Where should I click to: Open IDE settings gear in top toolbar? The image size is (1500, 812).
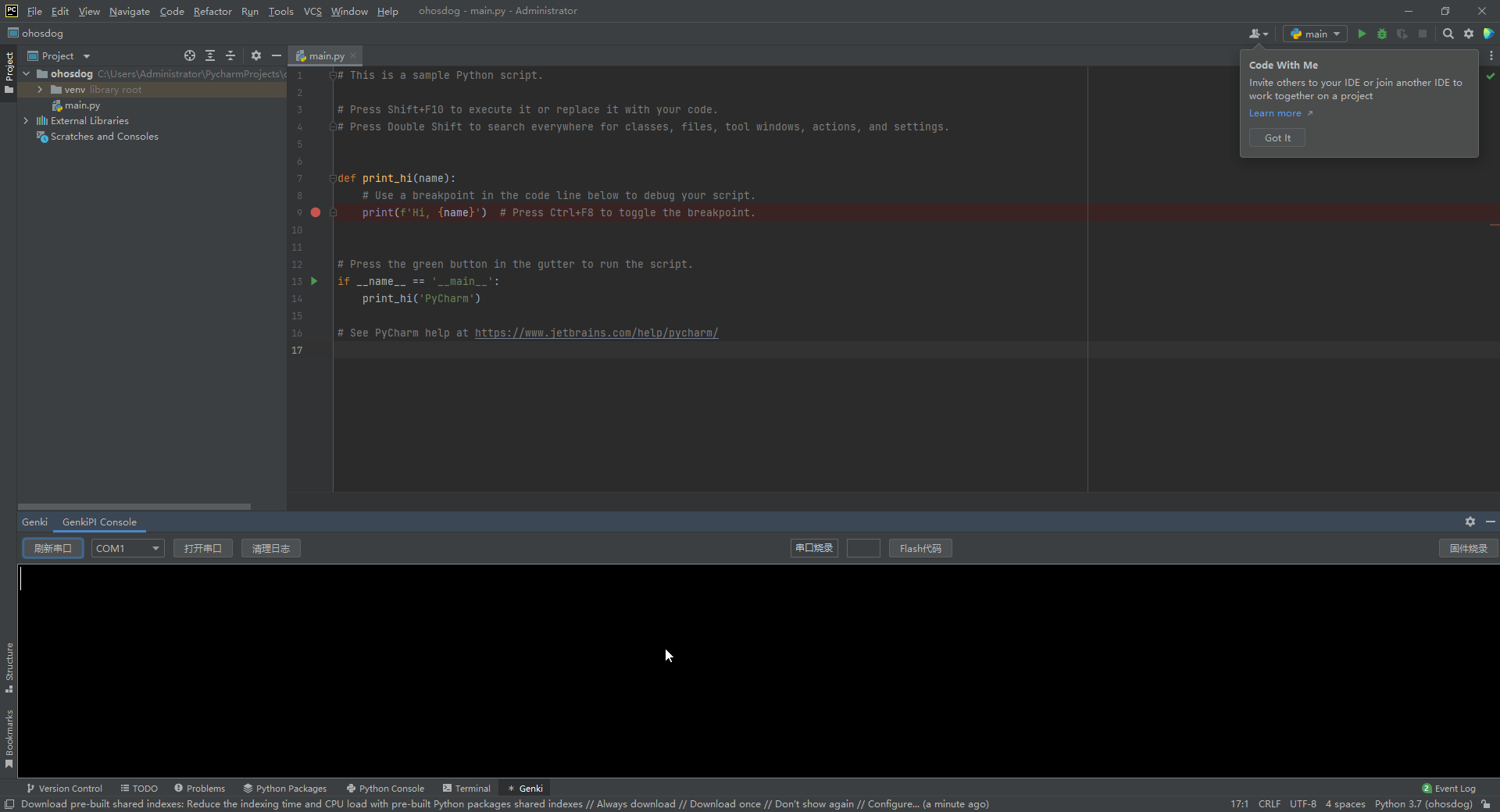click(x=1469, y=34)
